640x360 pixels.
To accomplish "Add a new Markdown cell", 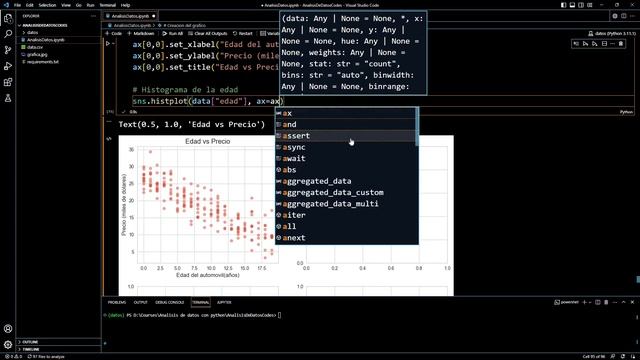I will coord(141,33).
